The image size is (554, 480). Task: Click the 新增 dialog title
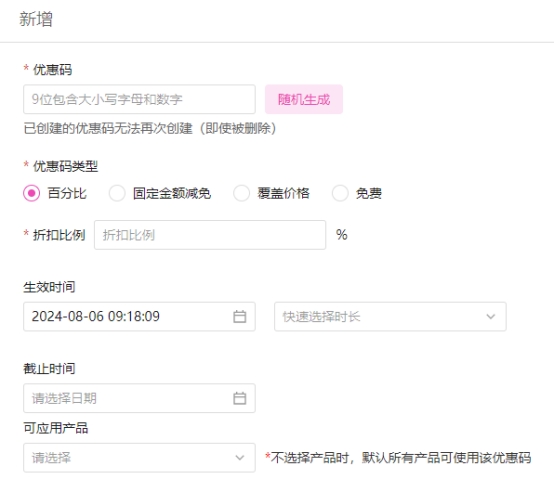(x=36, y=19)
